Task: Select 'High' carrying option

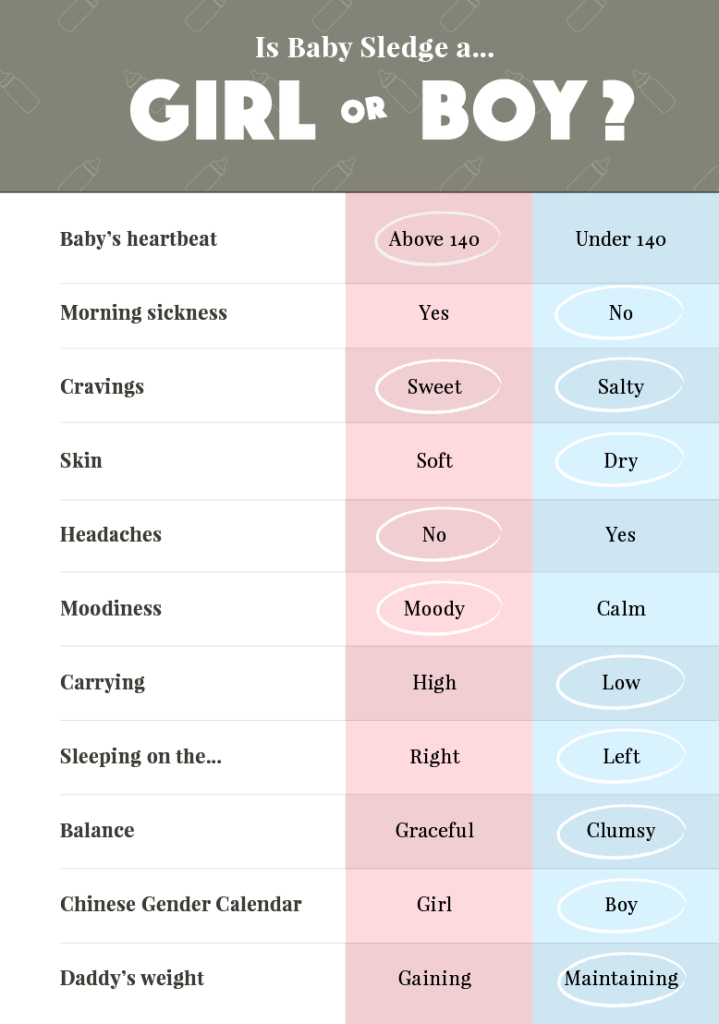Action: (434, 682)
